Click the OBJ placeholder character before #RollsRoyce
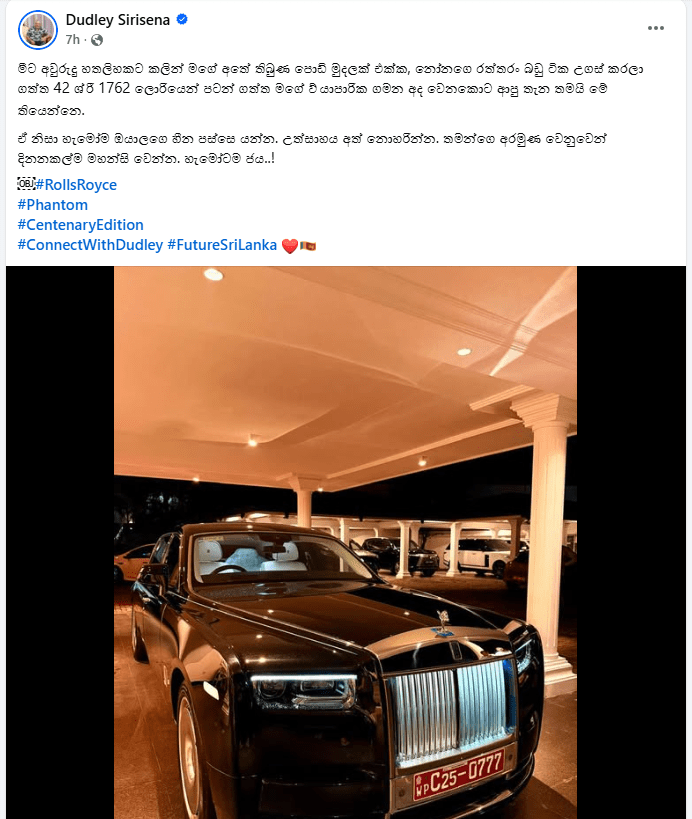 26,184
